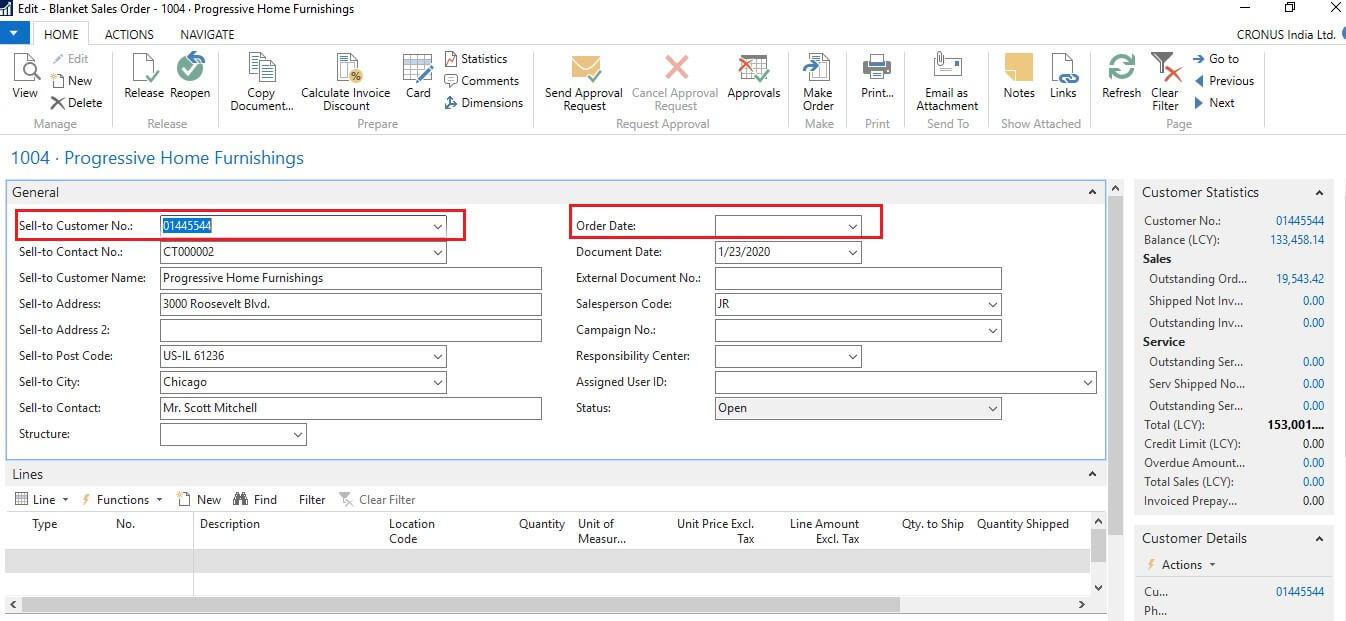
Task: Click Calculate Invoice Discount icon
Action: 346,80
